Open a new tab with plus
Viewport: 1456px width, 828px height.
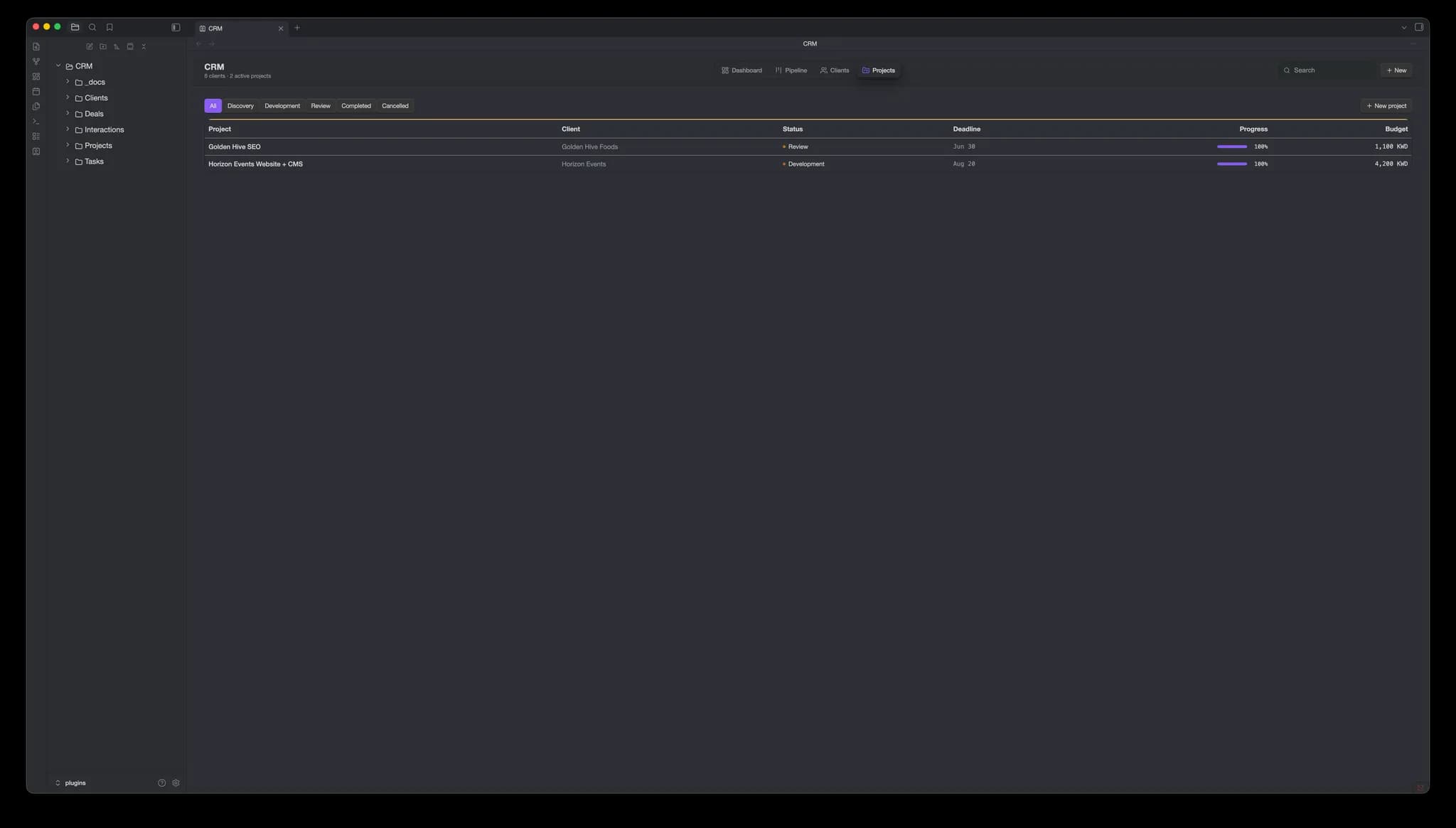tap(297, 28)
